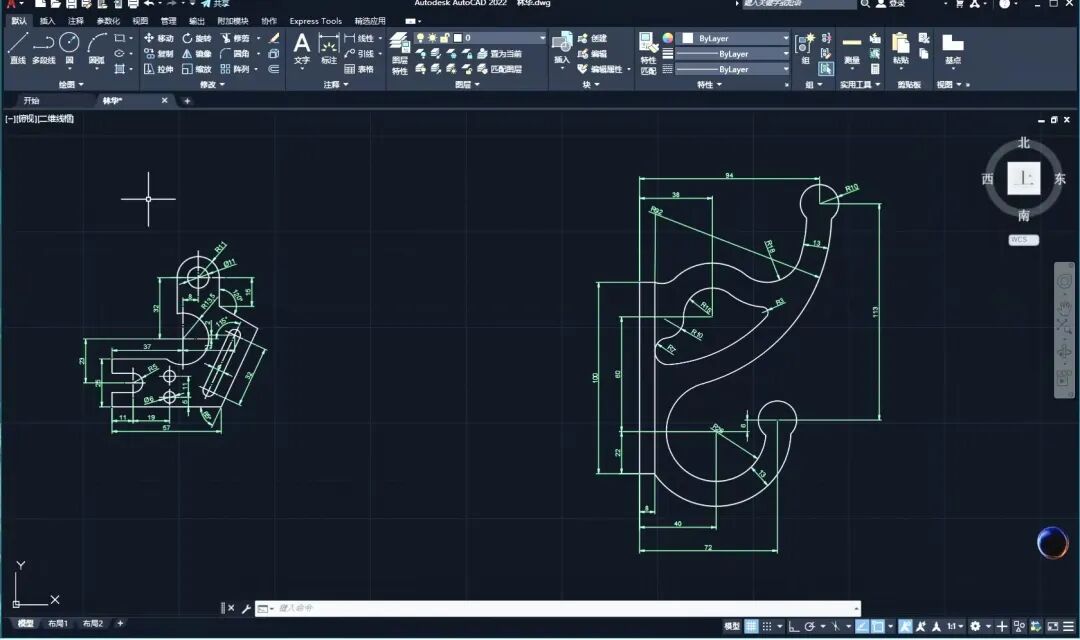Click the Insert block (插入) icon

click(561, 47)
